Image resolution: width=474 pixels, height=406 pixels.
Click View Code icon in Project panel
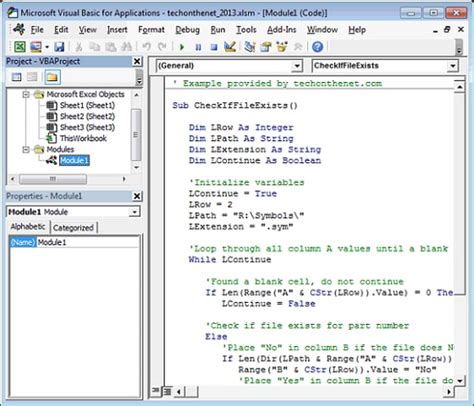(x=17, y=77)
